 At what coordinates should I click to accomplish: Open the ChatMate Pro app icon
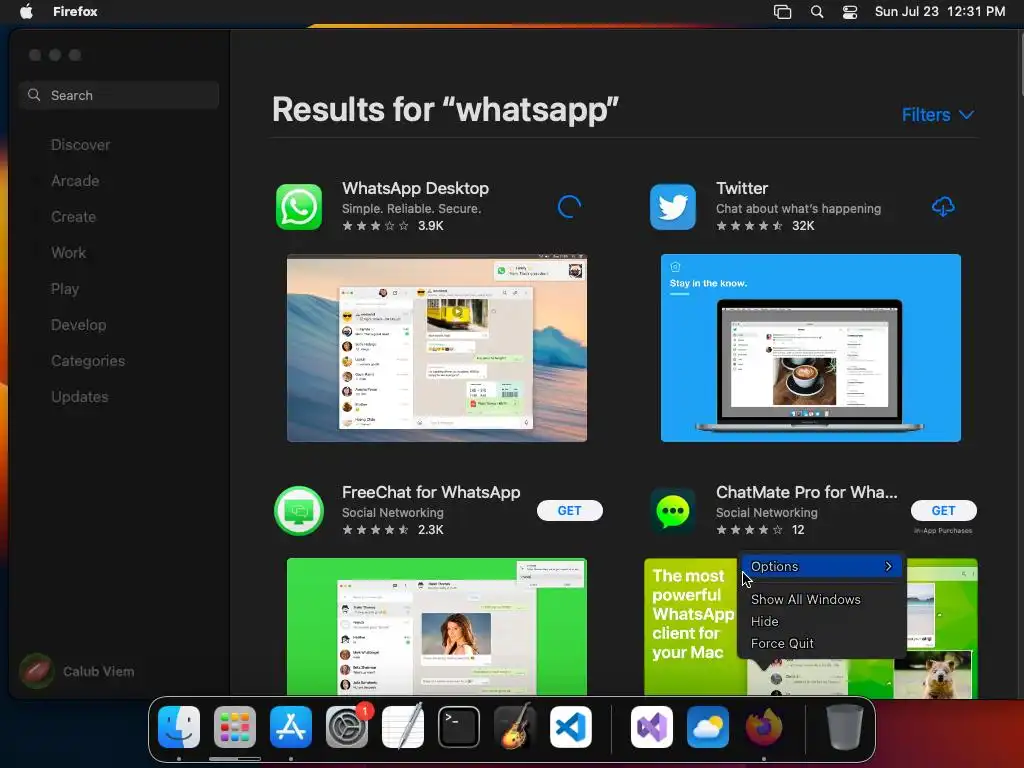point(673,511)
